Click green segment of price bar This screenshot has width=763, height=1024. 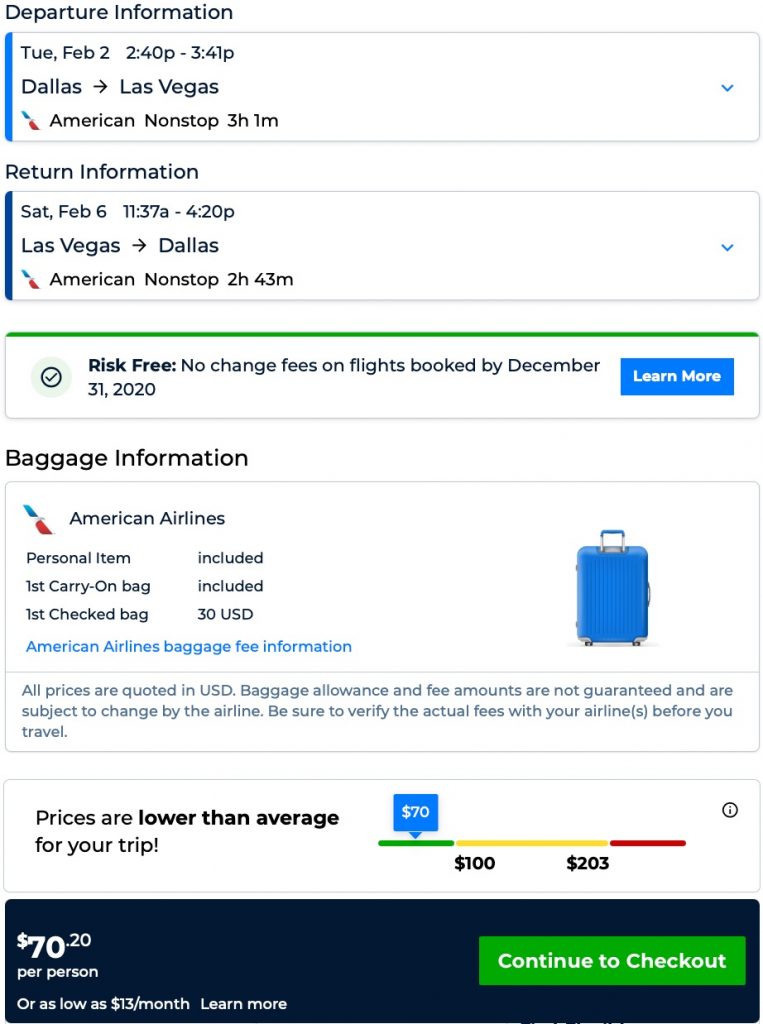[415, 843]
